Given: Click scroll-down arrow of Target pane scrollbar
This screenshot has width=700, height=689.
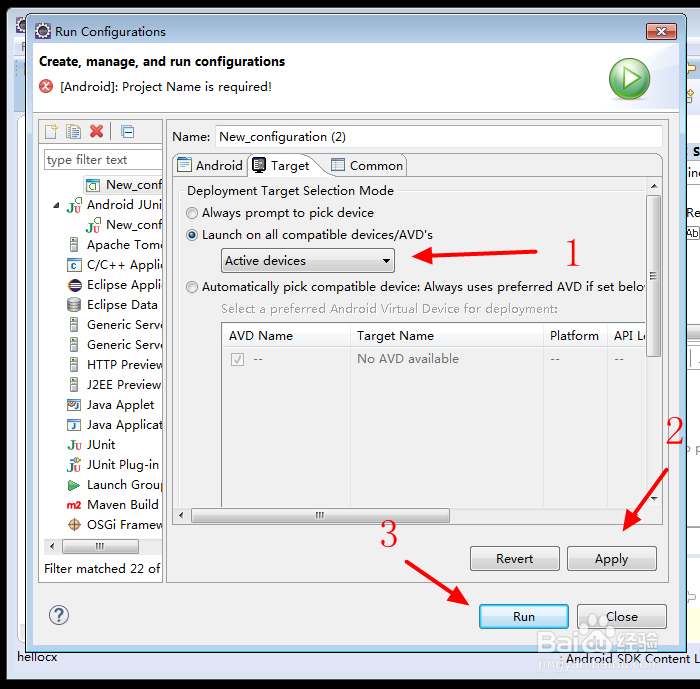Looking at the screenshot, I should pos(654,498).
